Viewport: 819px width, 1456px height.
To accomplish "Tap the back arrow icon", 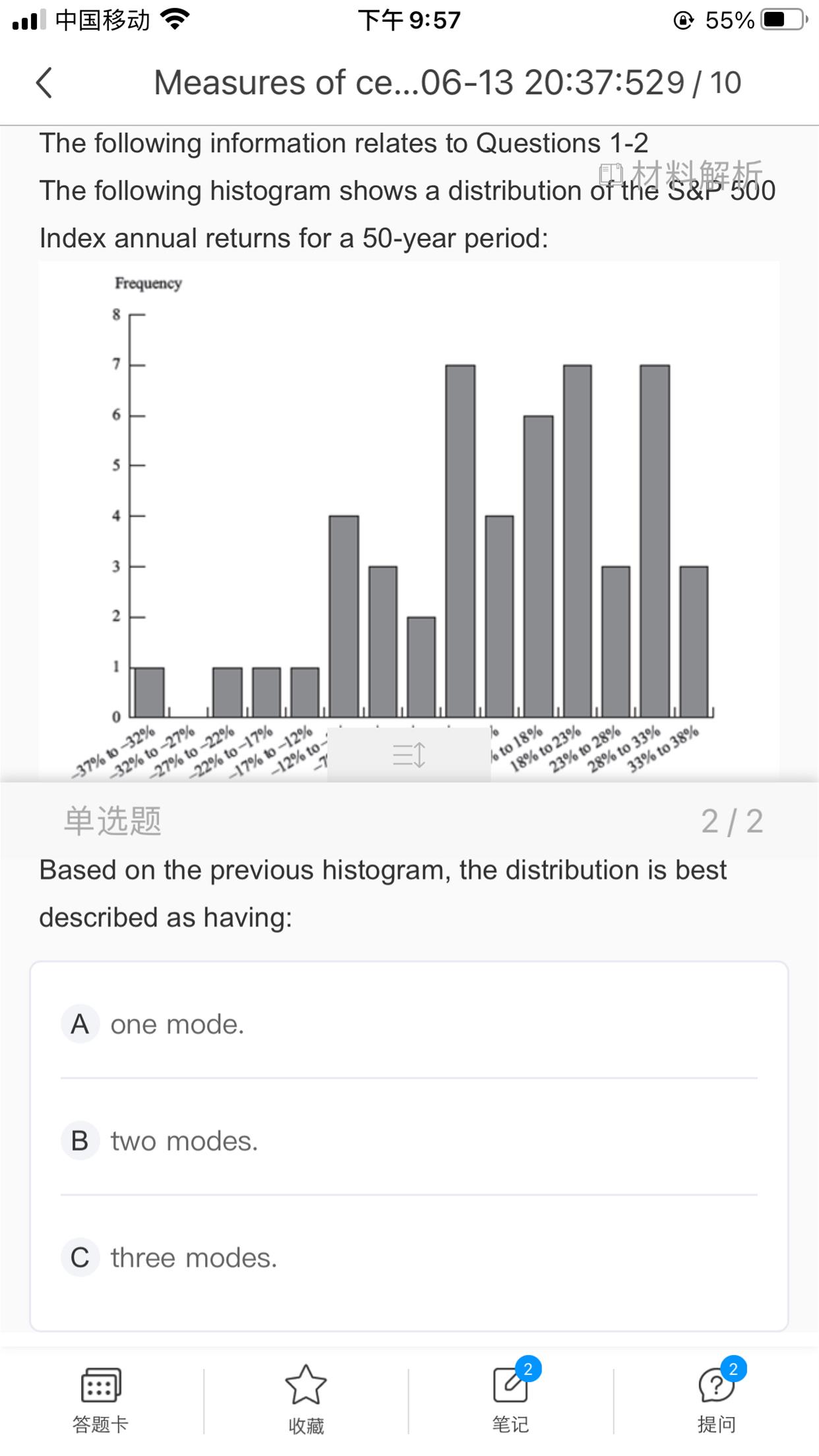I will [44, 83].
